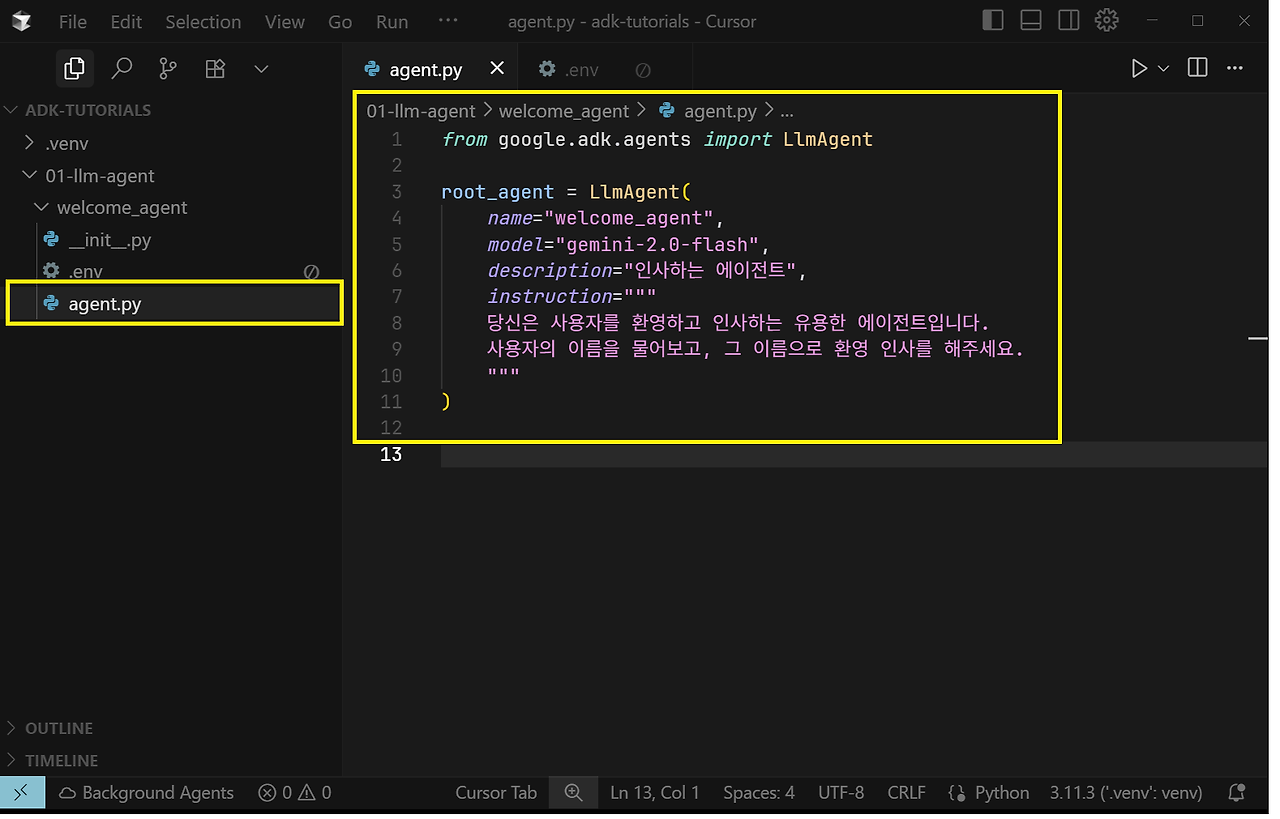Place cursor in empty line 13

click(853, 454)
